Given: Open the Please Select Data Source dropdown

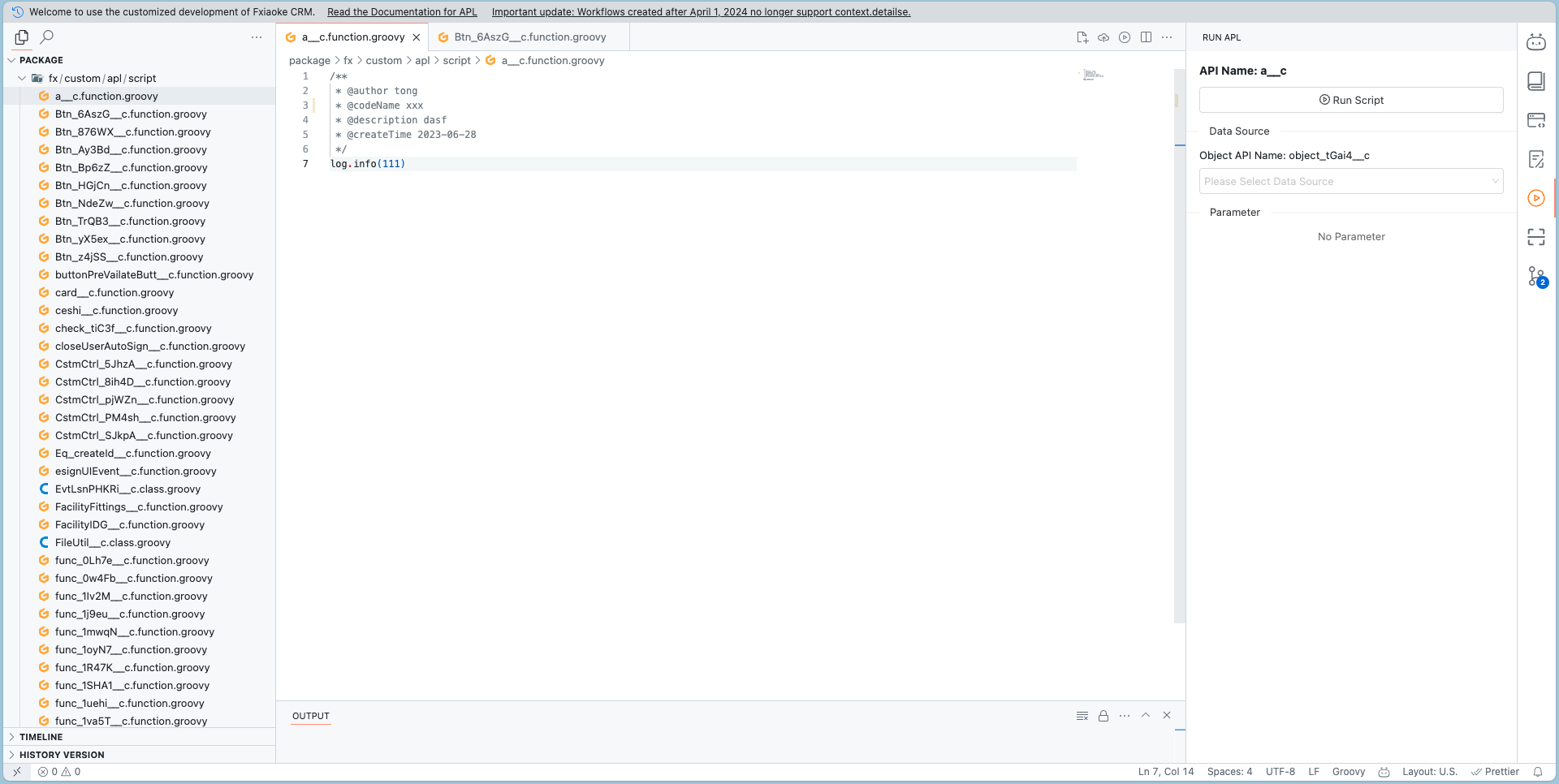Looking at the screenshot, I should 1350,182.
